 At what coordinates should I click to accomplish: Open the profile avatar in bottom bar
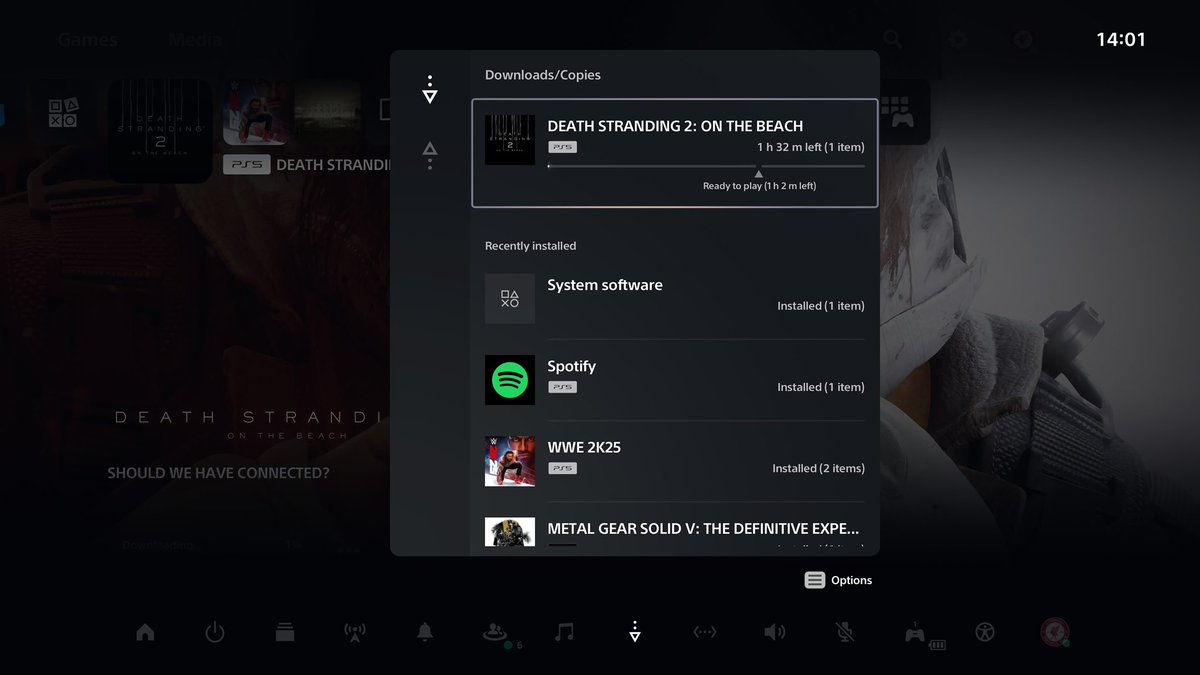click(1055, 632)
